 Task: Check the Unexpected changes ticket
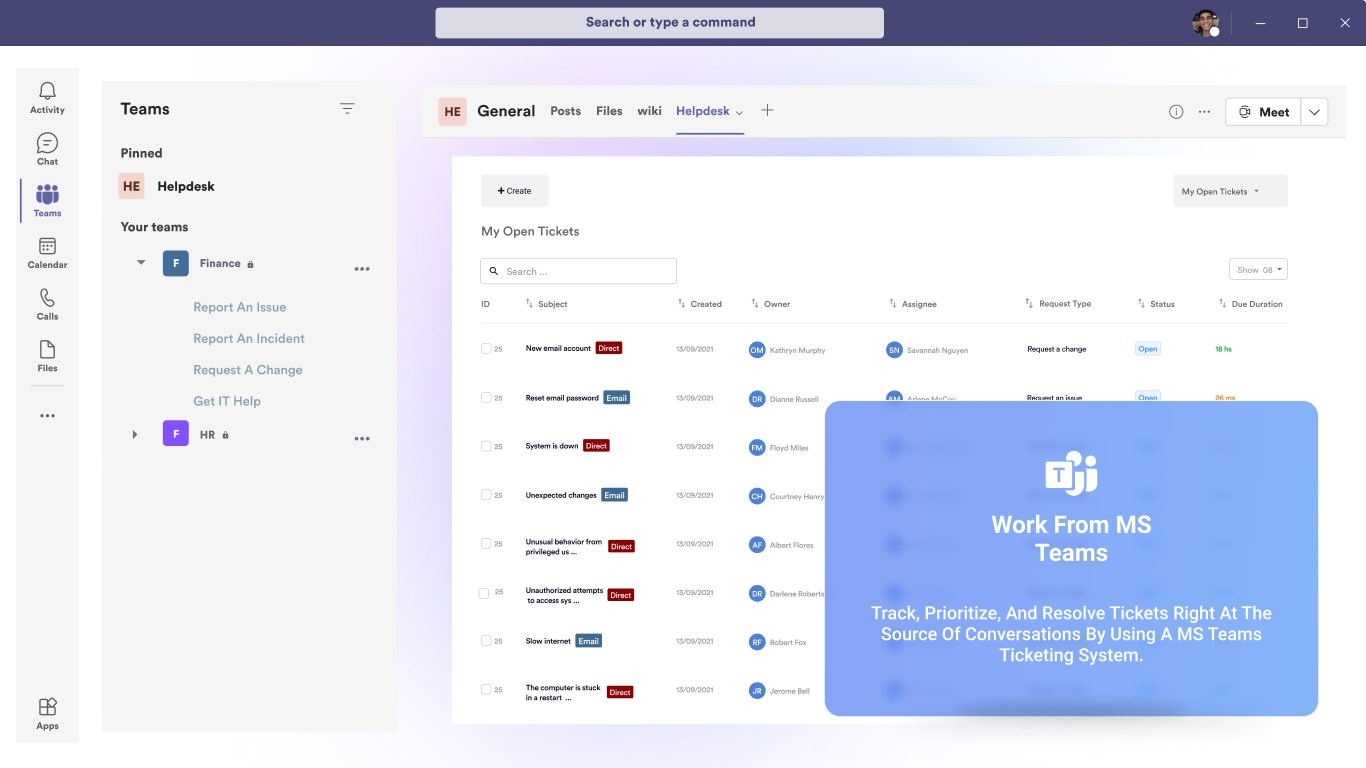(x=486, y=495)
